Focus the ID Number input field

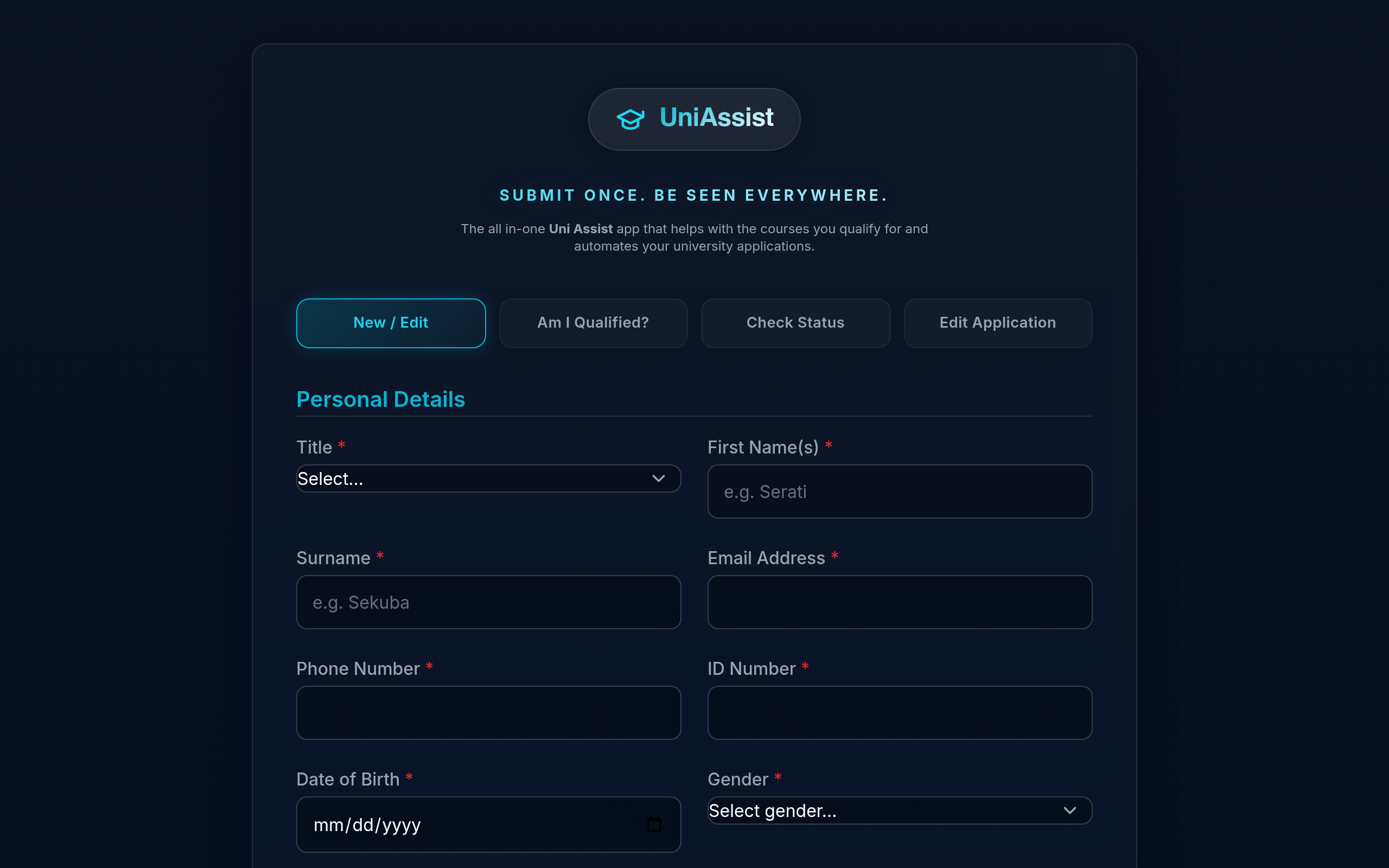(899, 712)
